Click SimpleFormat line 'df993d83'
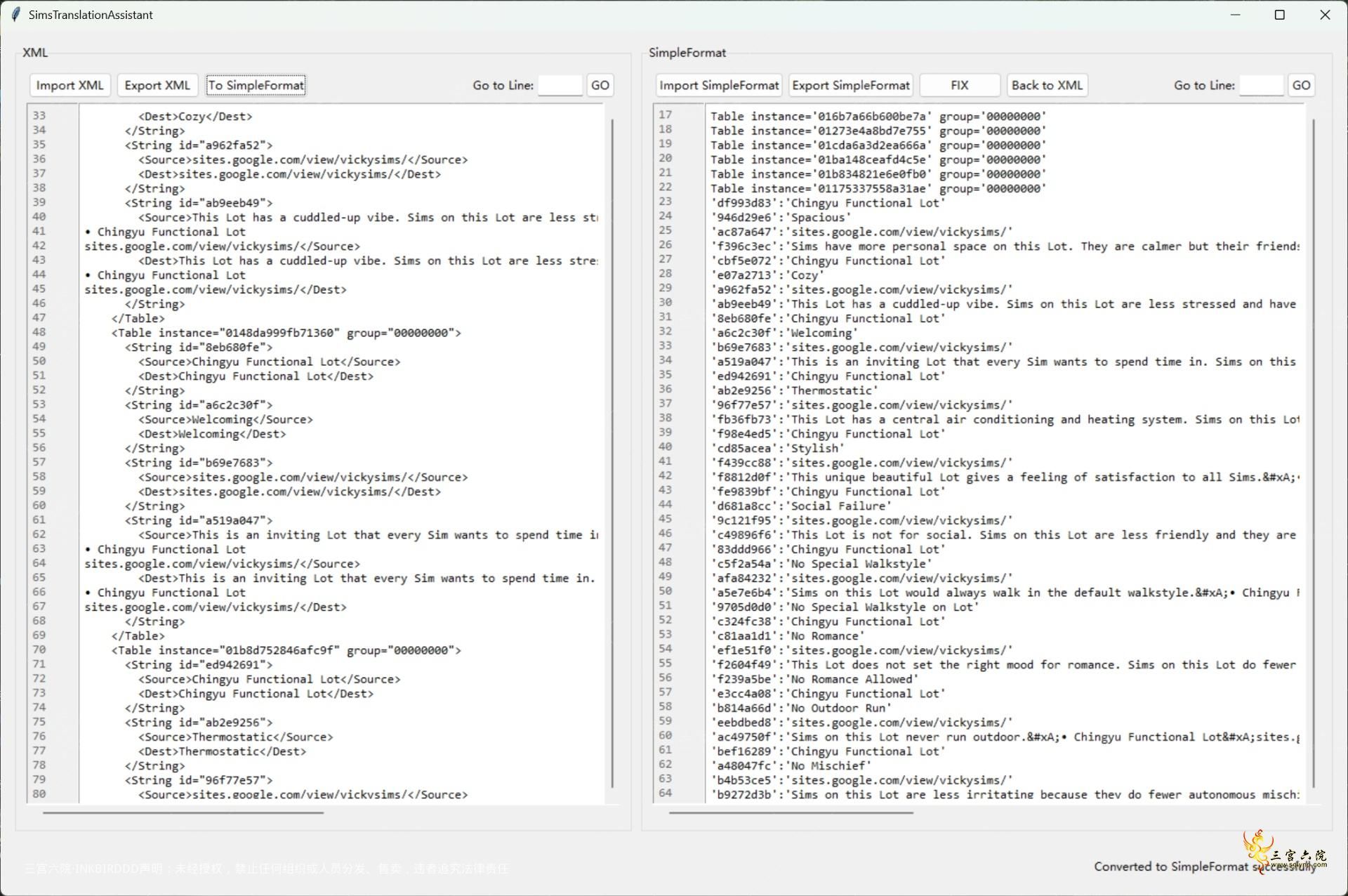Screen dimensions: 1348x896 click(828, 203)
